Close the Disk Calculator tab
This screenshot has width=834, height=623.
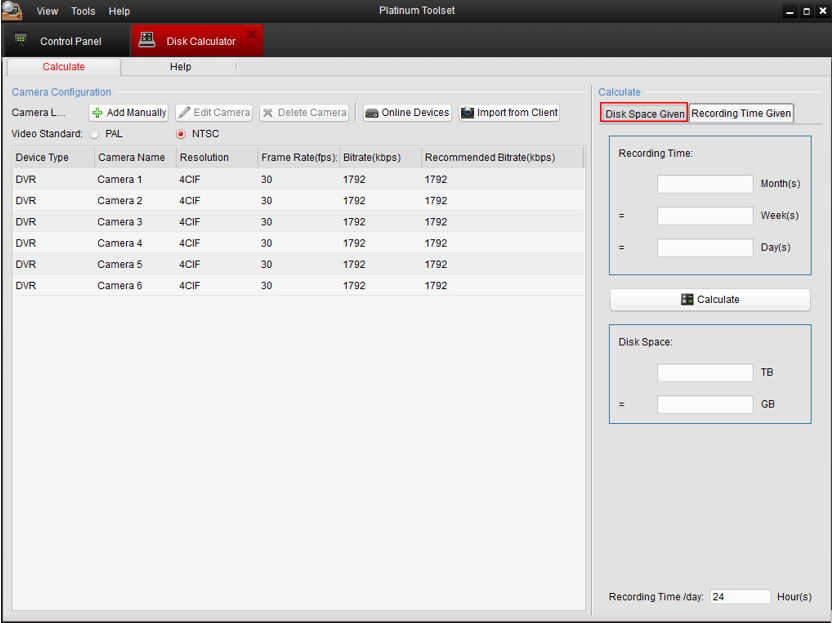251,35
